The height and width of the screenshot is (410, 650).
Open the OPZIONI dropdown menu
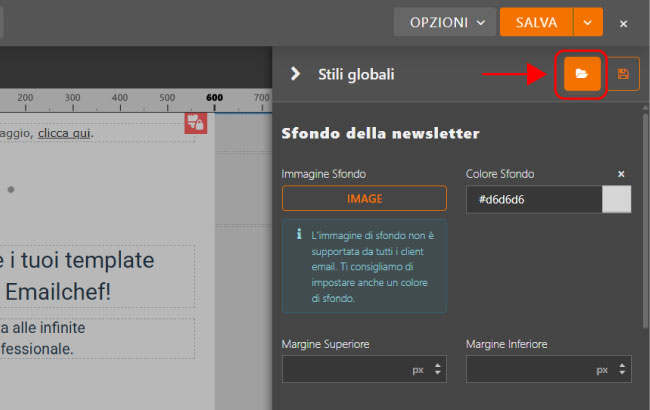pos(445,22)
